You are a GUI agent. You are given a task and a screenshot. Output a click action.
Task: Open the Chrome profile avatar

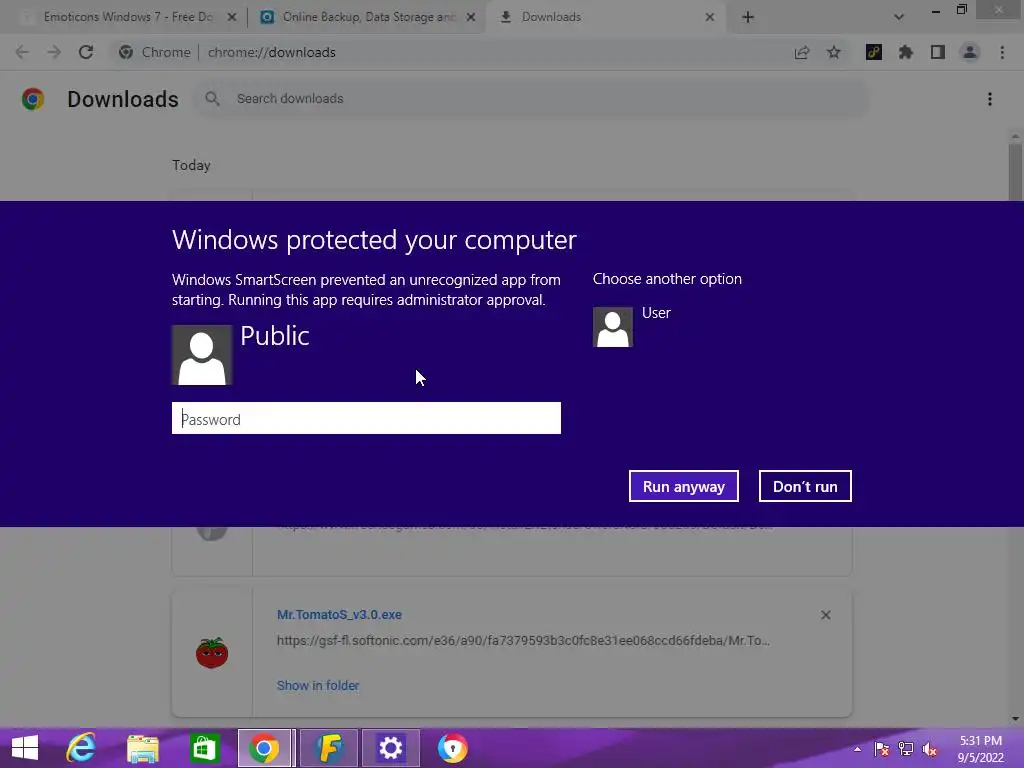970,52
